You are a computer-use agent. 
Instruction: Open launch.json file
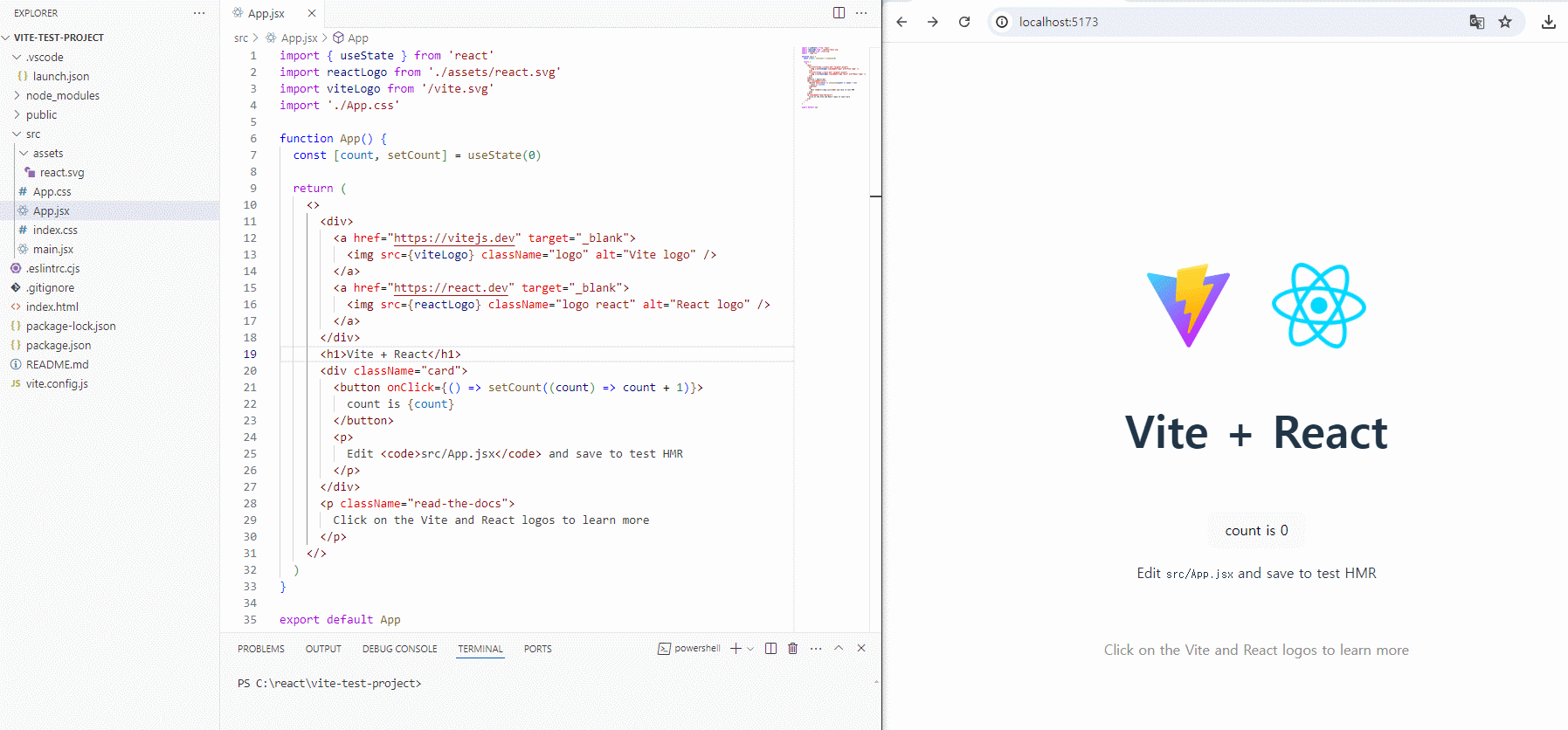pos(61,76)
